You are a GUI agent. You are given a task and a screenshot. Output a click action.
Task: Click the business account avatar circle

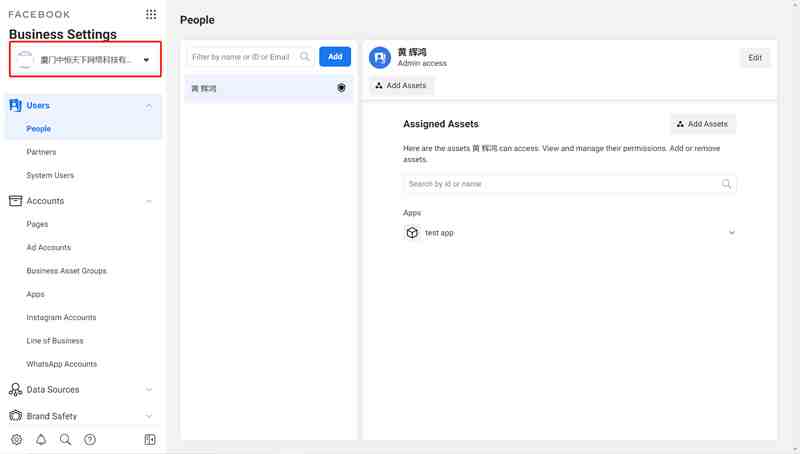(x=25, y=60)
